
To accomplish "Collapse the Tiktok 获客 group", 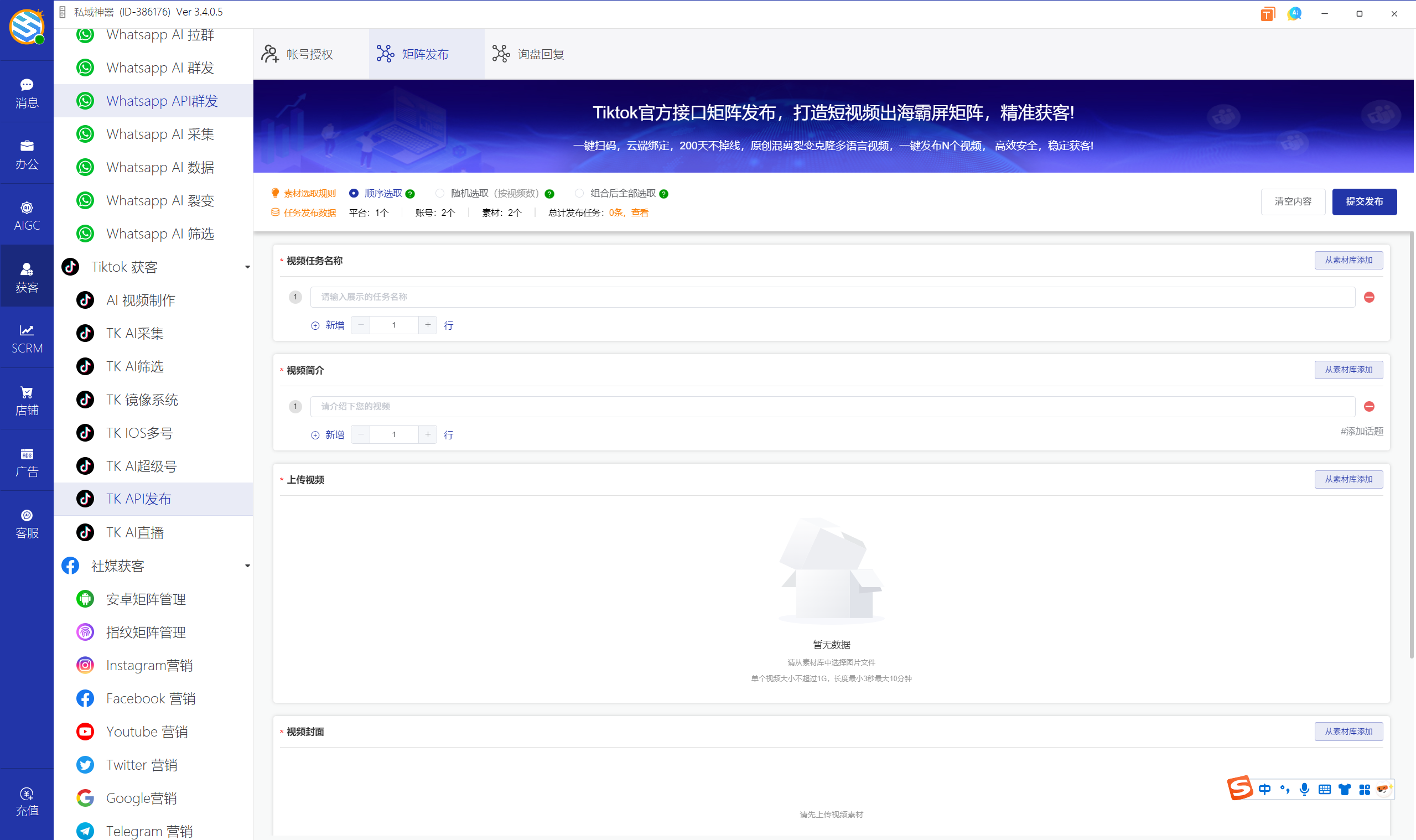I will (x=247, y=267).
